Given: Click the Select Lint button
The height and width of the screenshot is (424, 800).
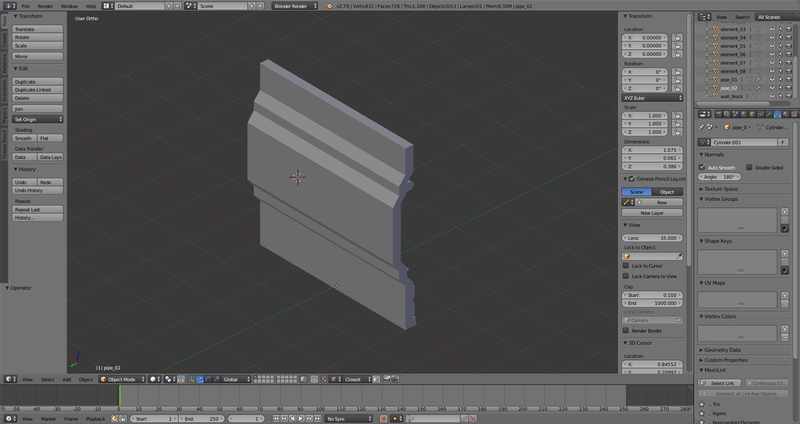Looking at the screenshot, I should click(719, 383).
